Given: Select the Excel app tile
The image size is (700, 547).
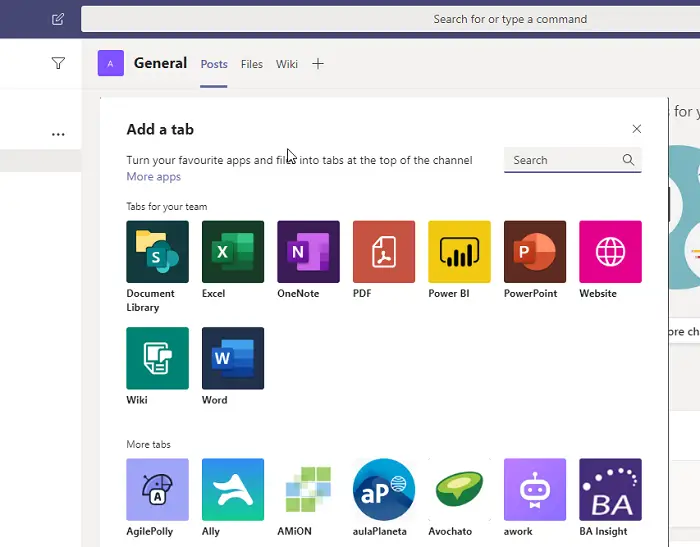Looking at the screenshot, I should 233,251.
